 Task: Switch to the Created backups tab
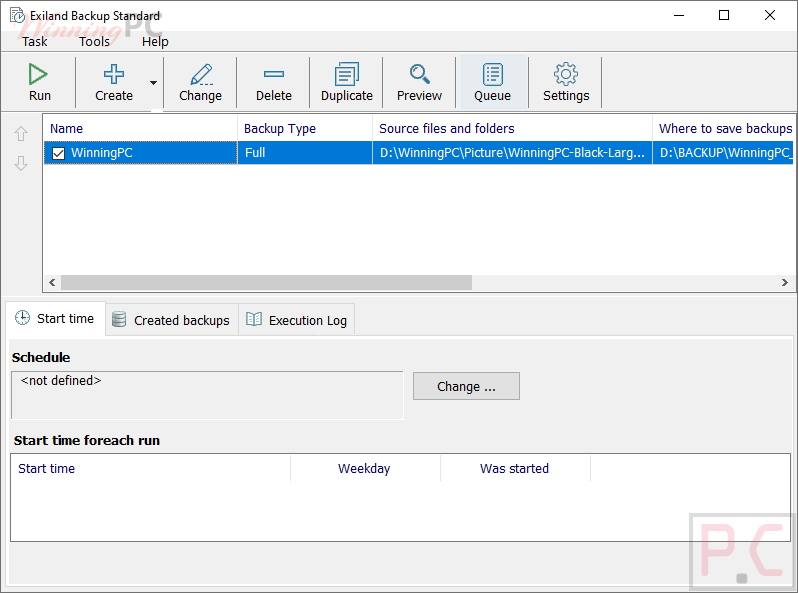click(x=172, y=320)
